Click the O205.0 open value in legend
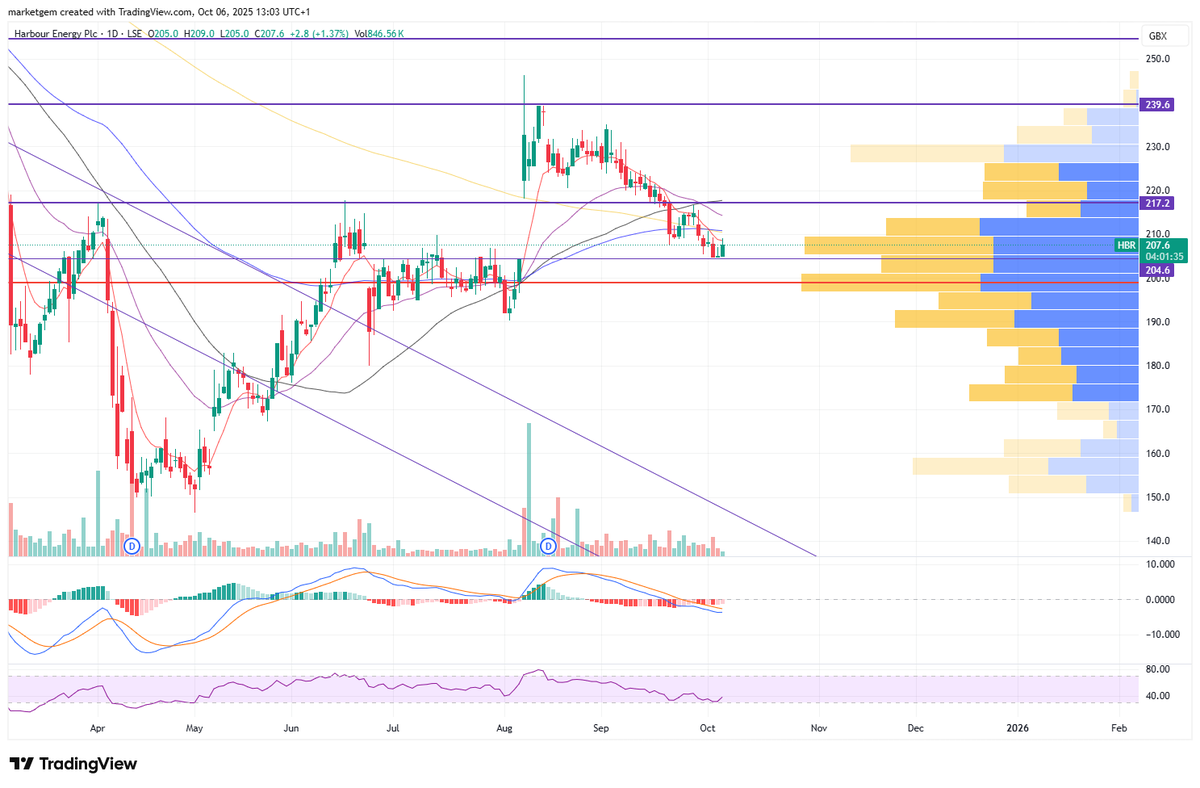The image size is (1200, 788). 165,34
